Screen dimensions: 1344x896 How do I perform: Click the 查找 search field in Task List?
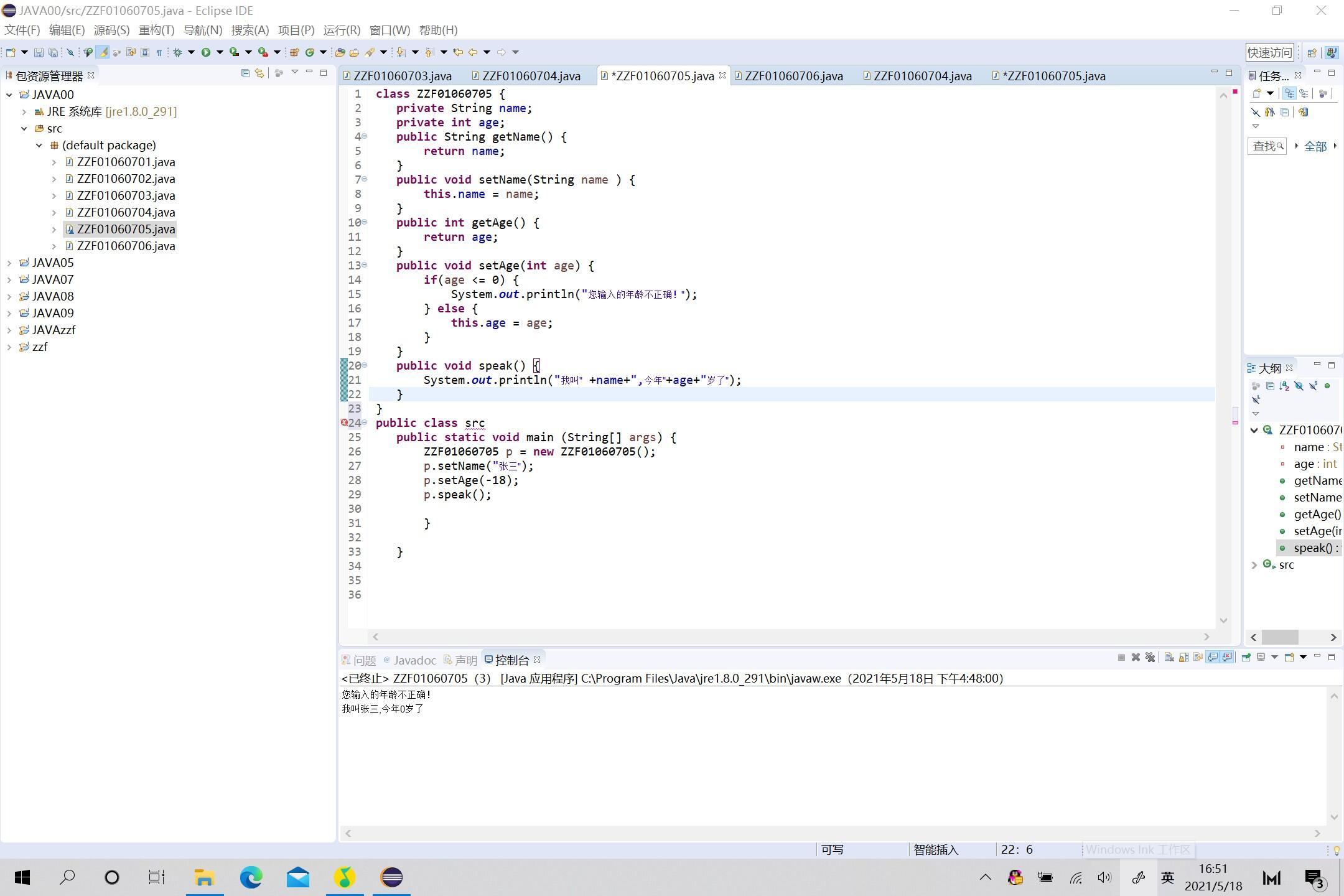click(1267, 146)
